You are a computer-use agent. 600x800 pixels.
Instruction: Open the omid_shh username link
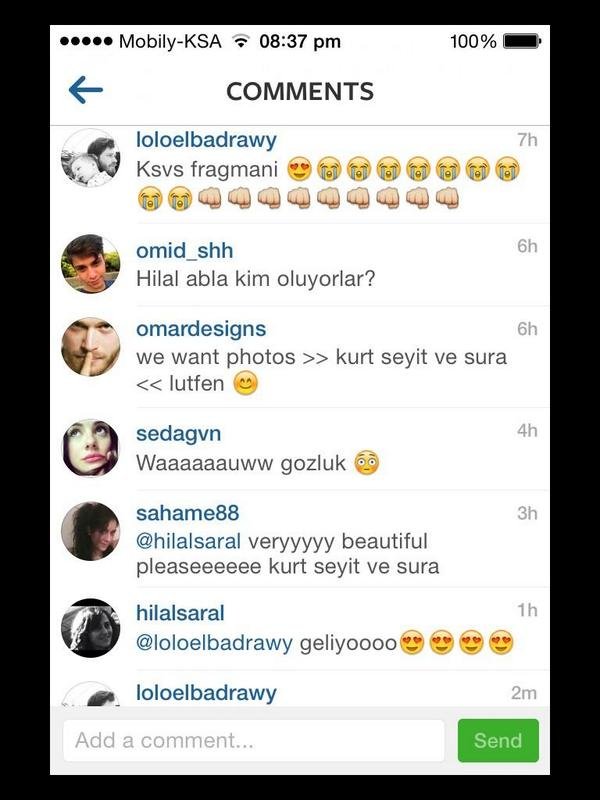185,251
